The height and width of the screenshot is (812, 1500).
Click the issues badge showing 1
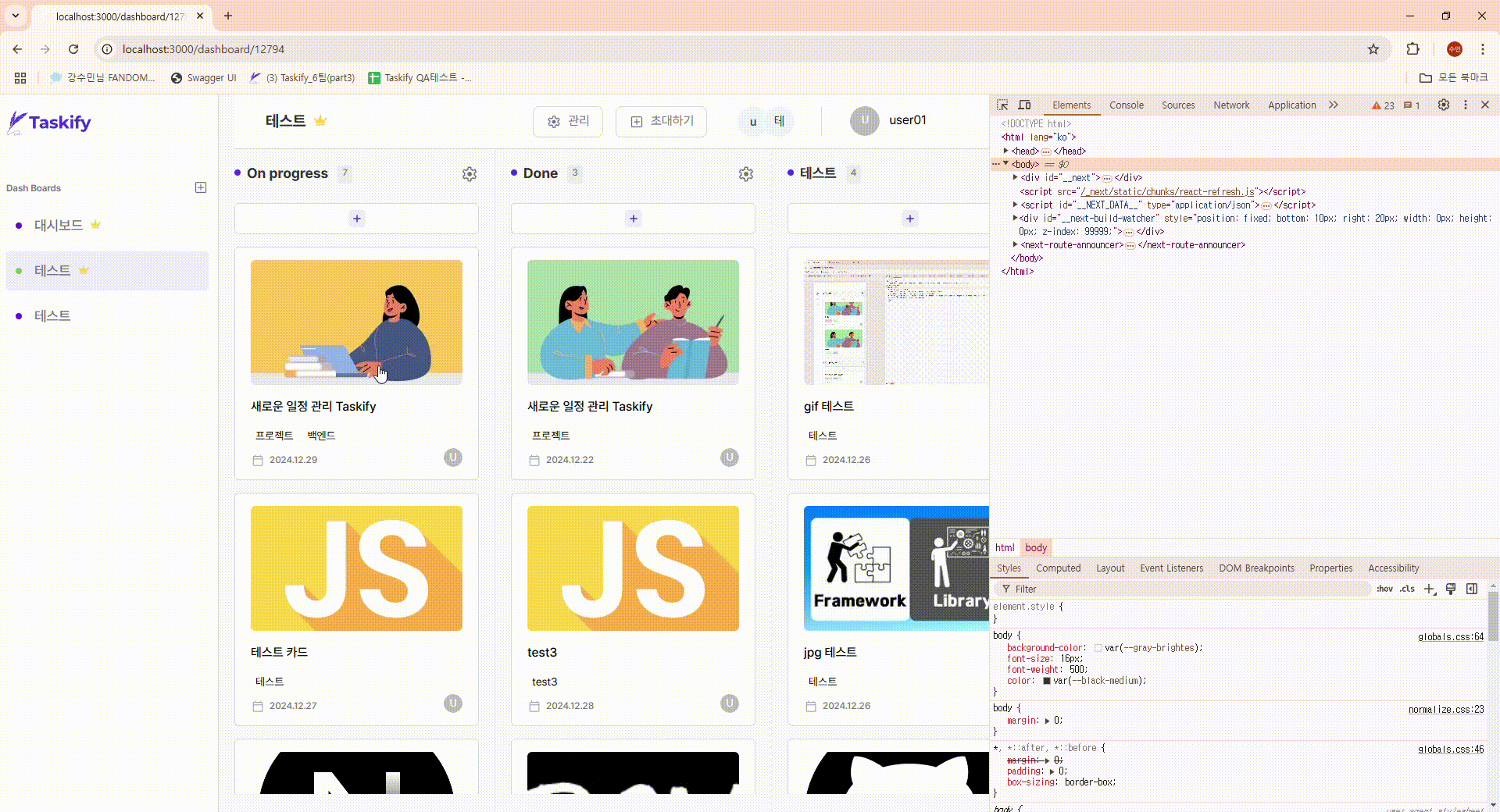point(1412,105)
